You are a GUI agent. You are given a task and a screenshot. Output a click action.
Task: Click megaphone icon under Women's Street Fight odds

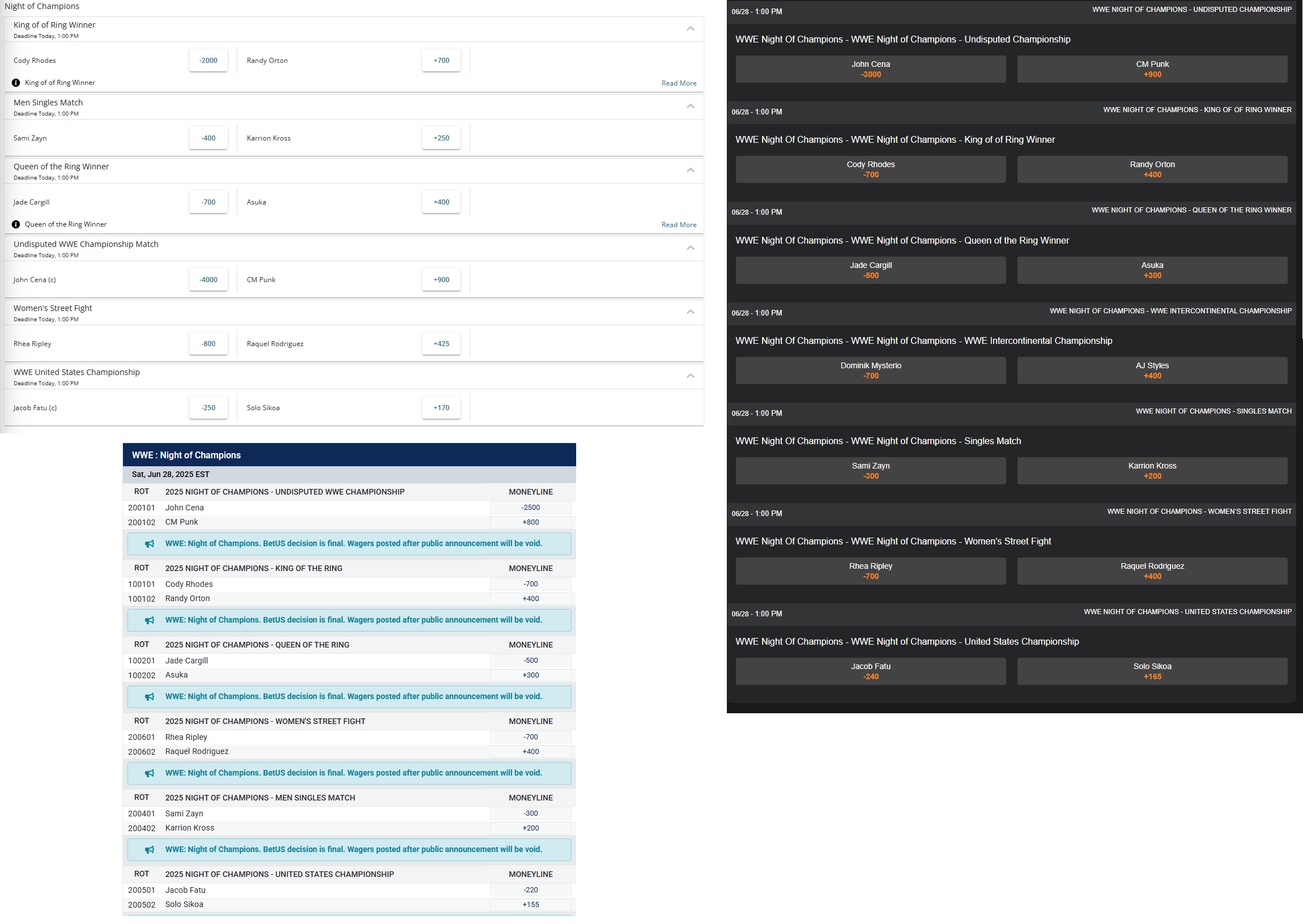click(x=150, y=774)
